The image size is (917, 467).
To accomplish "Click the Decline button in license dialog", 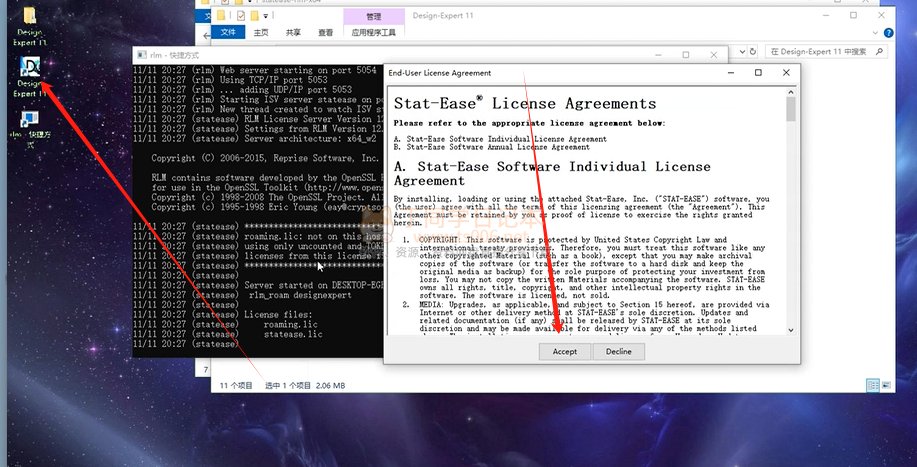I will pyautogui.click(x=618, y=351).
